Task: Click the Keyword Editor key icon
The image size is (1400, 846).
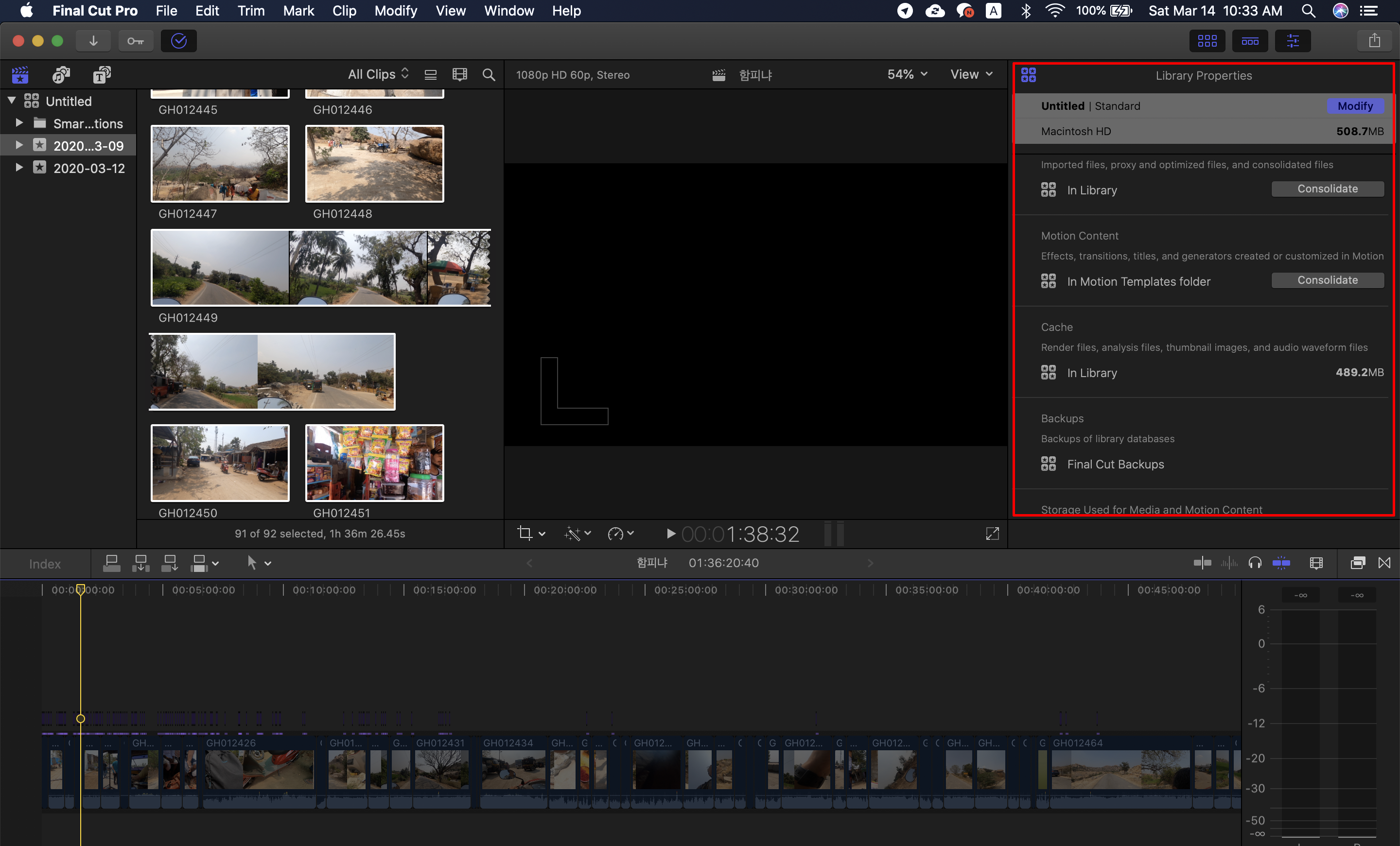Action: pos(135,41)
